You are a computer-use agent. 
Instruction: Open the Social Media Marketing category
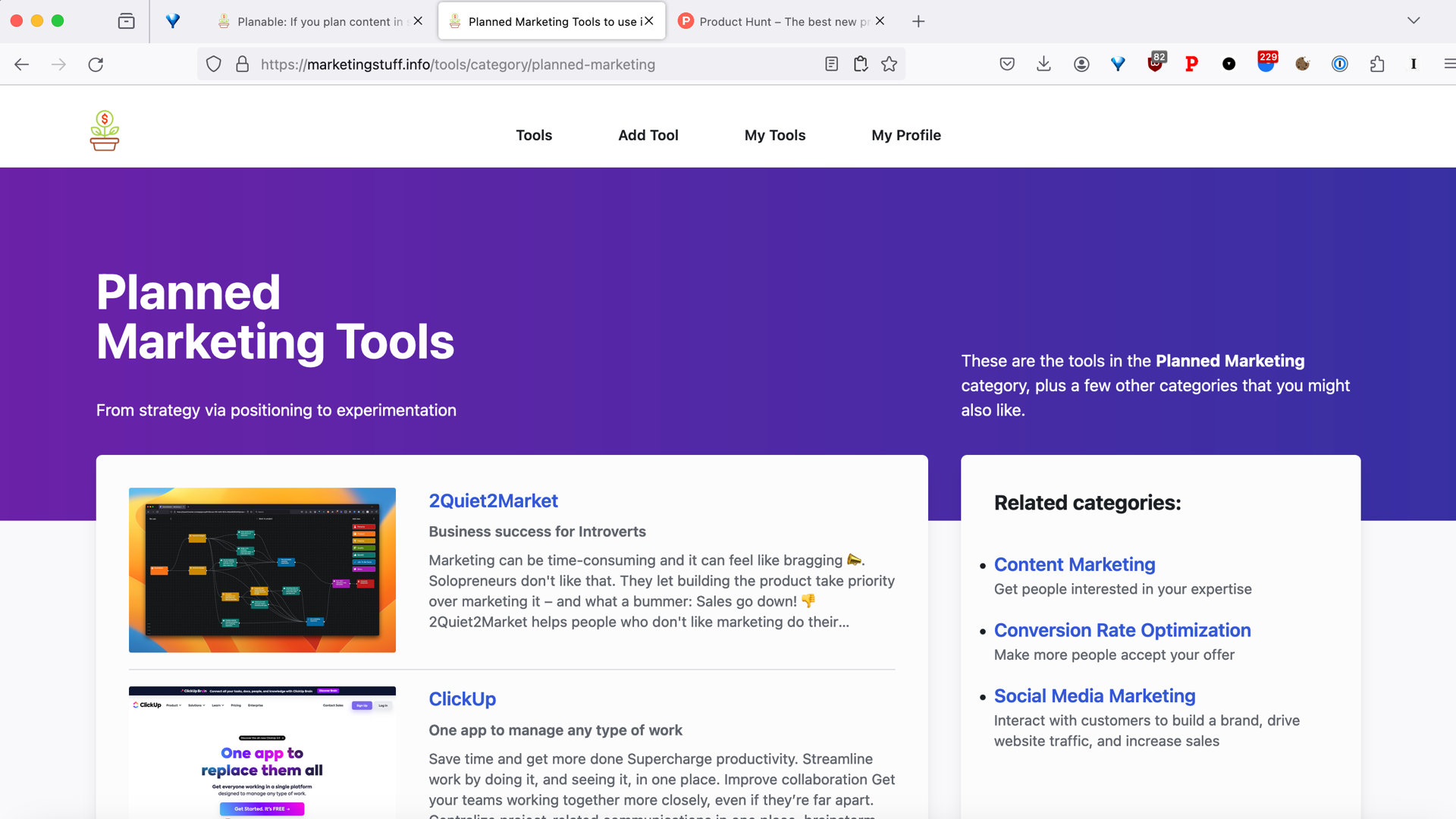[1094, 695]
